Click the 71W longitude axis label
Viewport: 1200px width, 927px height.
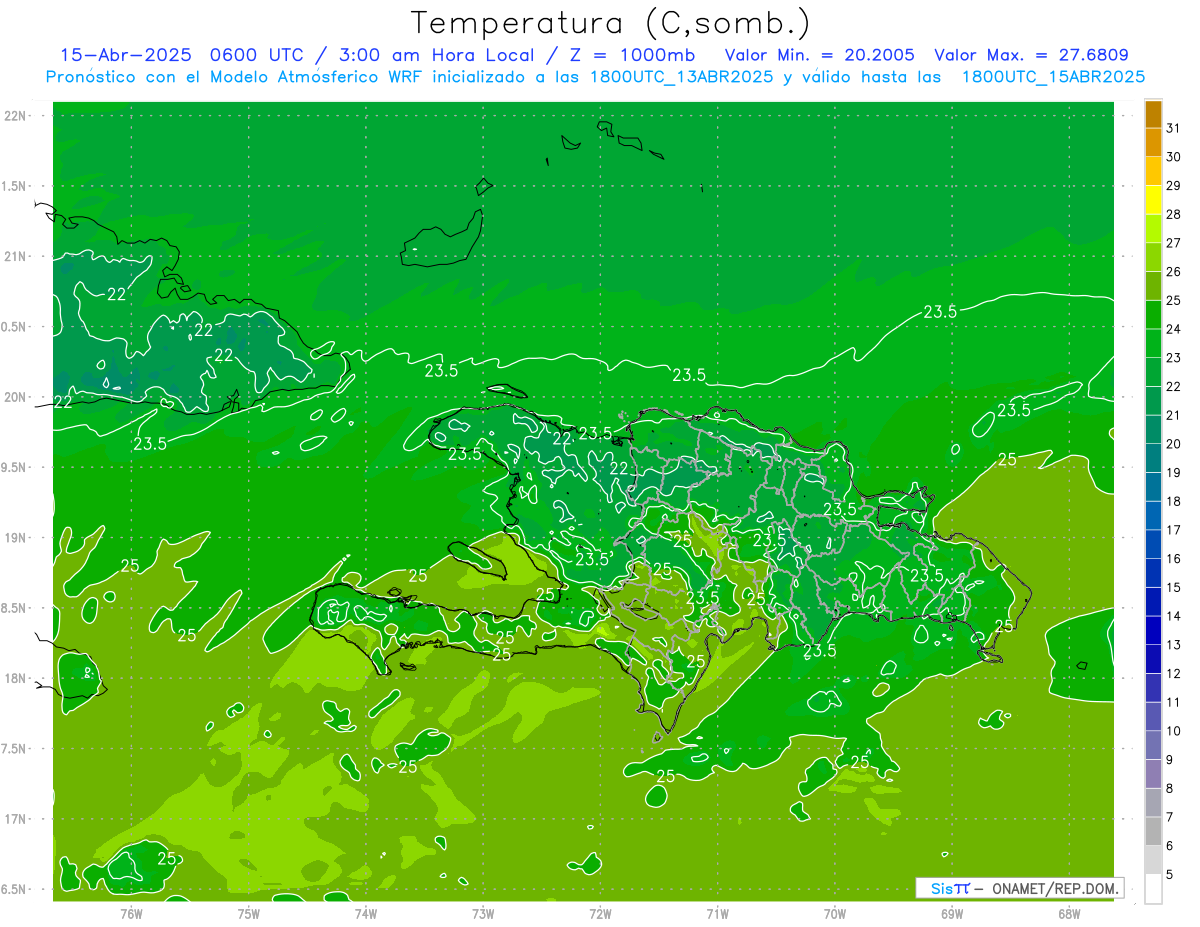tap(717, 913)
